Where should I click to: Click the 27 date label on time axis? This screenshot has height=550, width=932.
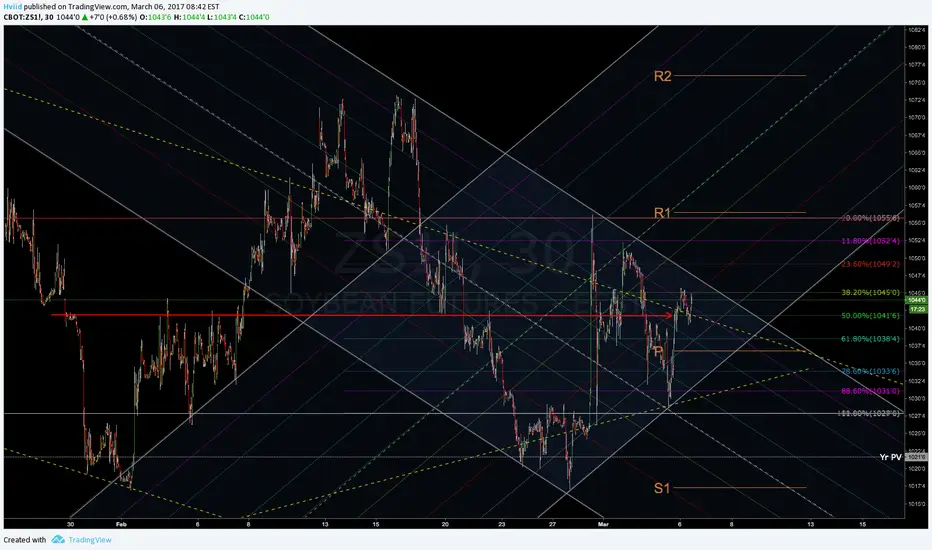[552, 524]
